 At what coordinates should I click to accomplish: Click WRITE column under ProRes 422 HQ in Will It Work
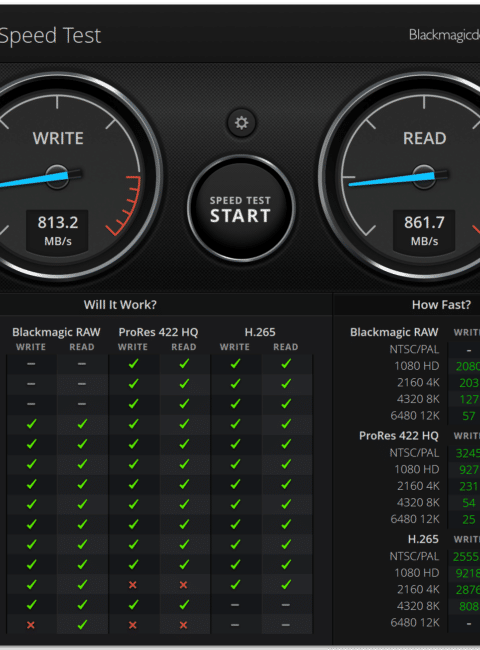[x=133, y=347]
